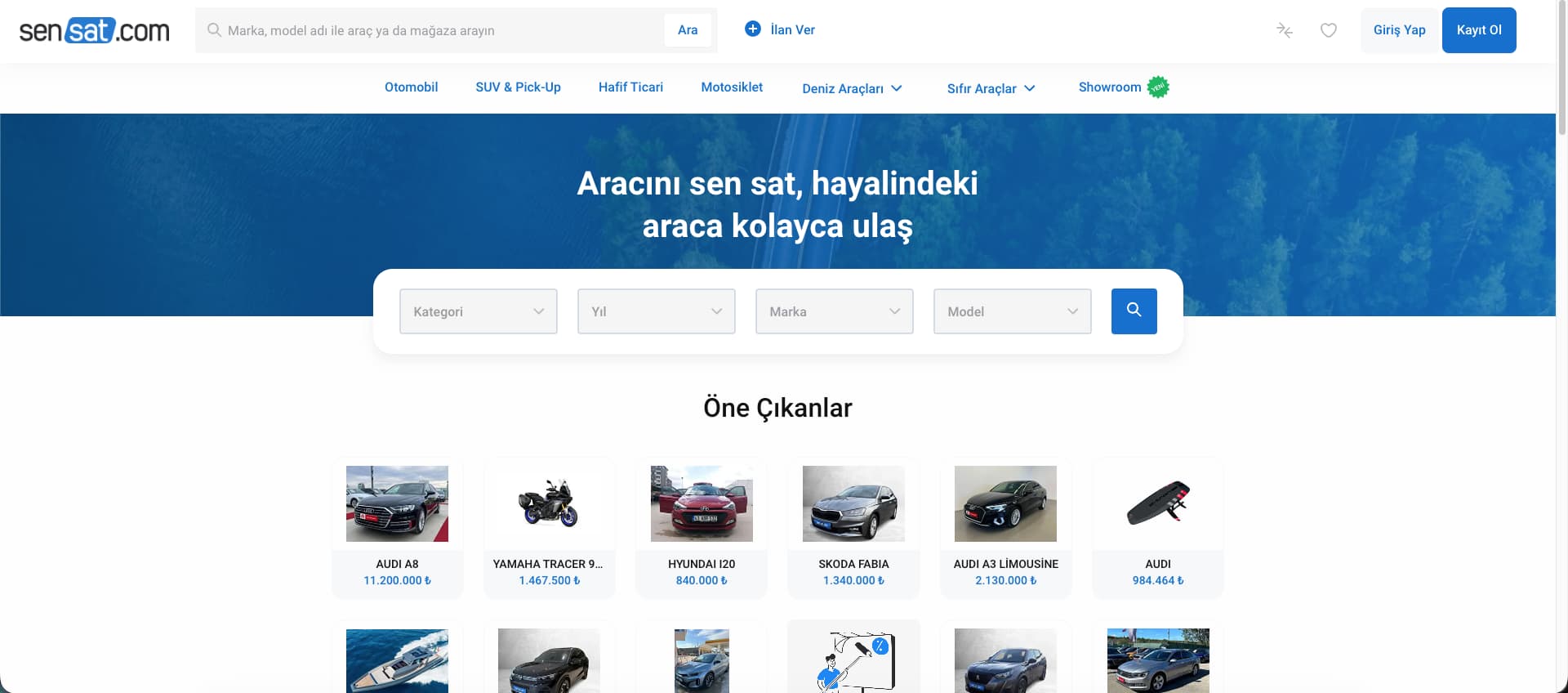Click the Ara button
Viewport: 1568px width, 693px height.
click(x=688, y=30)
